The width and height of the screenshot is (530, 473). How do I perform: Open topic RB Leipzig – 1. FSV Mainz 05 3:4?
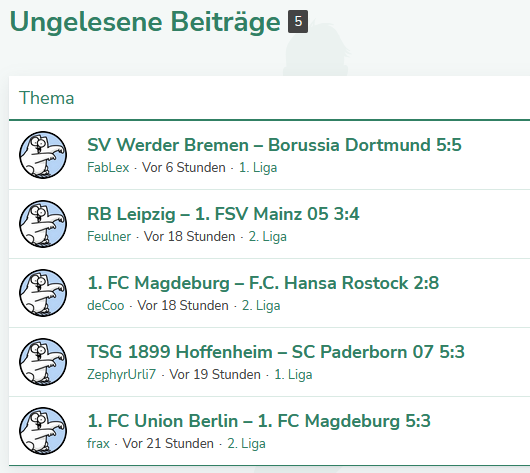[223, 214]
